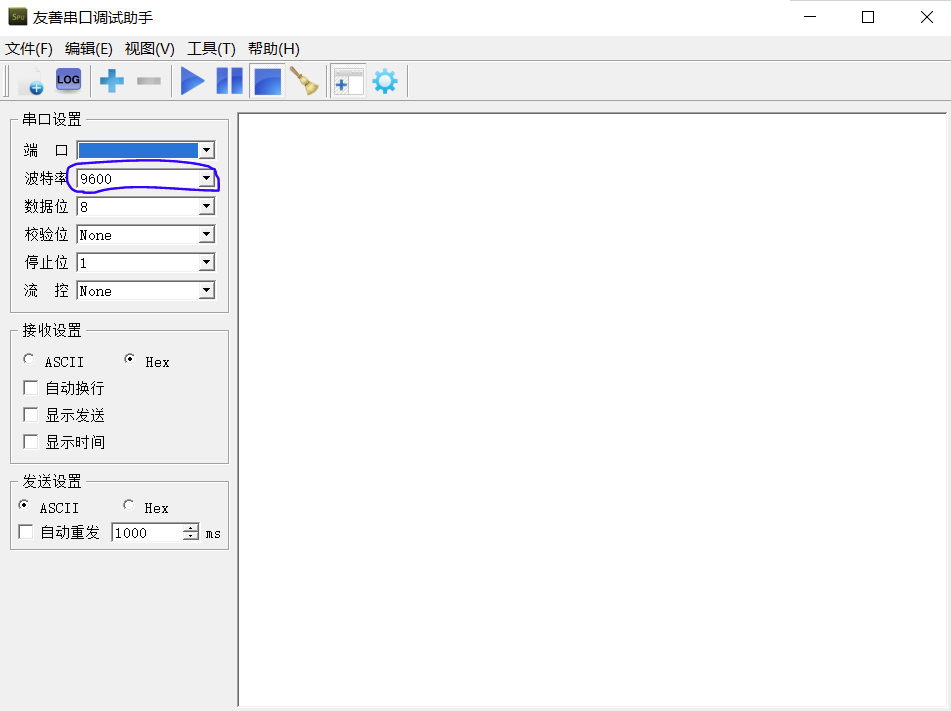Click the Pause icon in toolbar
Viewport: 951px width, 711px height.
coord(229,81)
